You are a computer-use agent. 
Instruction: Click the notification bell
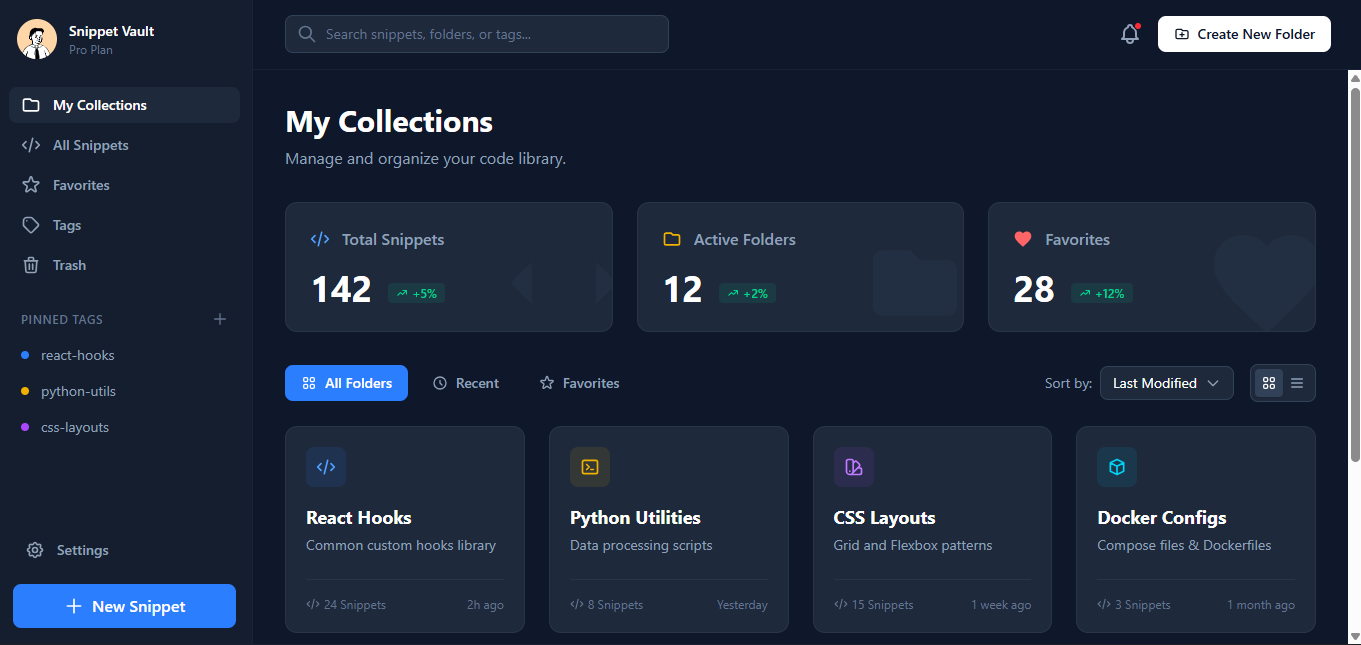click(1129, 33)
